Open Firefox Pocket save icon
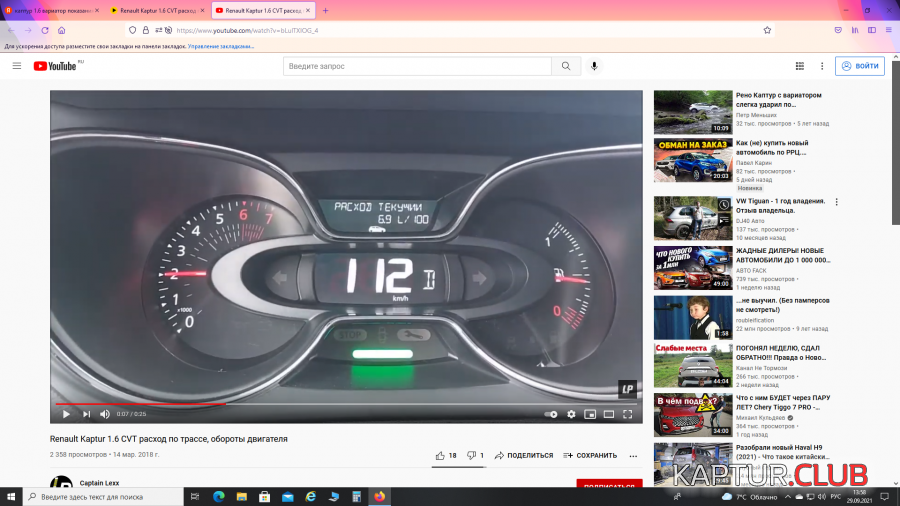This screenshot has height=506, width=900. coord(838,30)
